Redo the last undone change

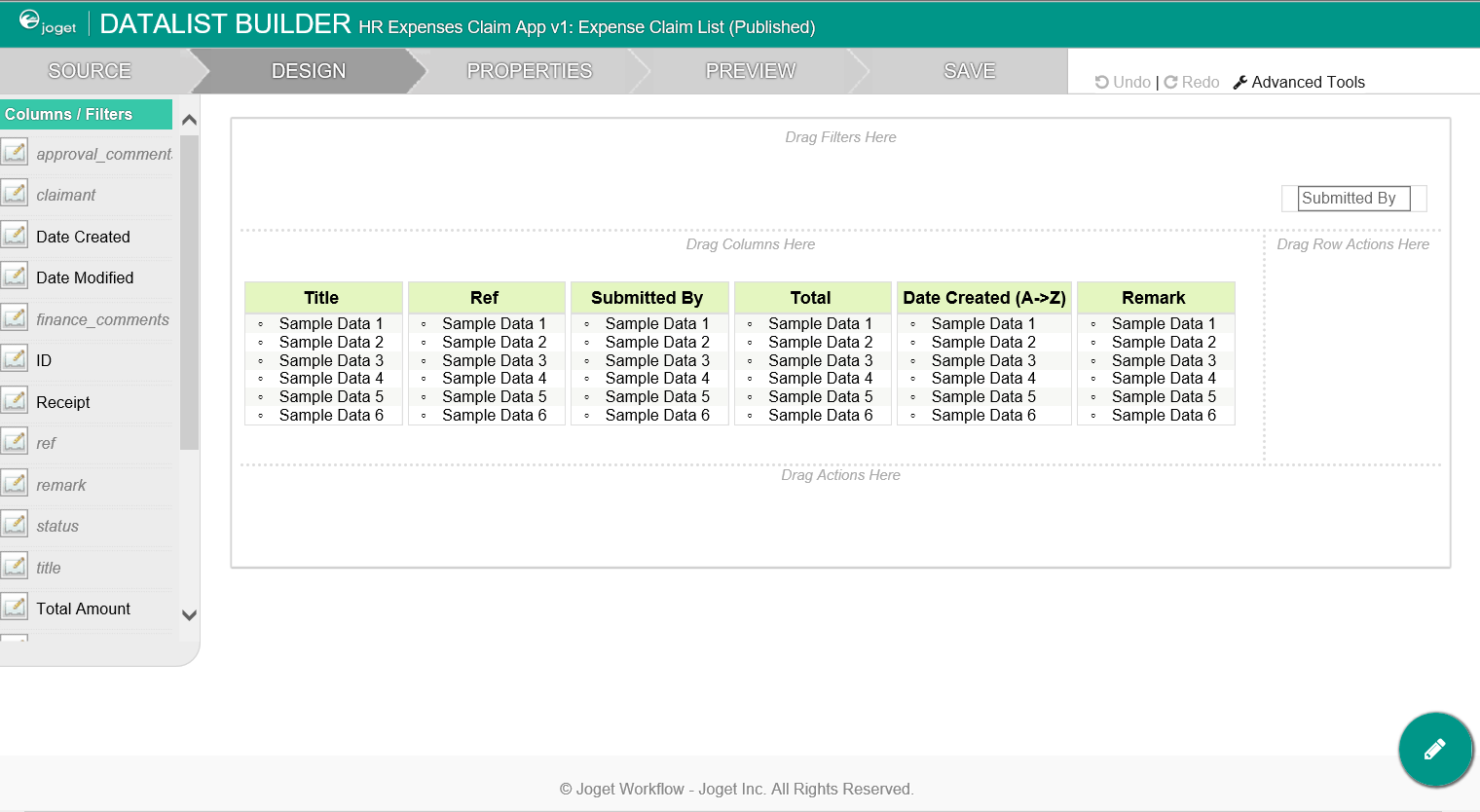point(1192,83)
